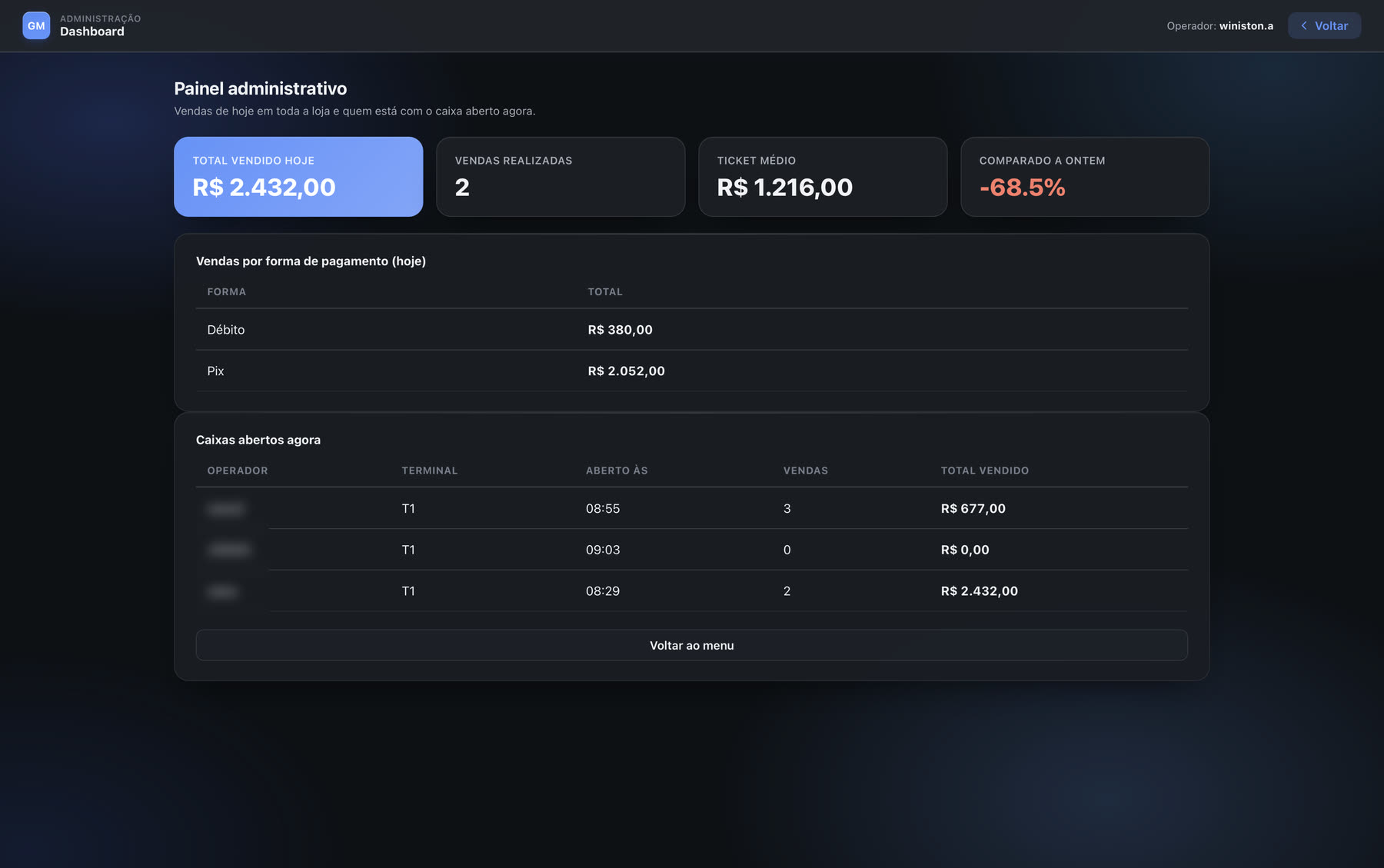Click the Dashboard title in header
Viewport: 1384px width, 868px height.
coord(92,32)
